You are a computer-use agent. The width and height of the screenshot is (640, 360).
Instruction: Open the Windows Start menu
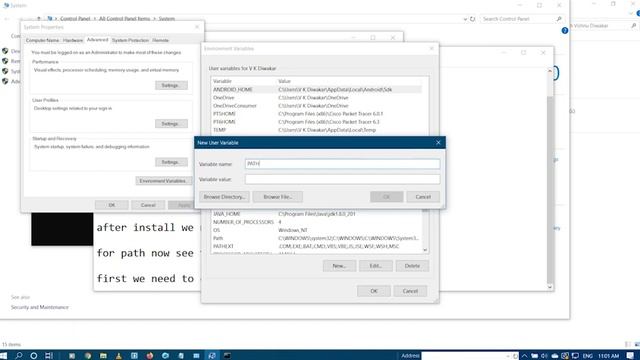pyautogui.click(x=4, y=356)
